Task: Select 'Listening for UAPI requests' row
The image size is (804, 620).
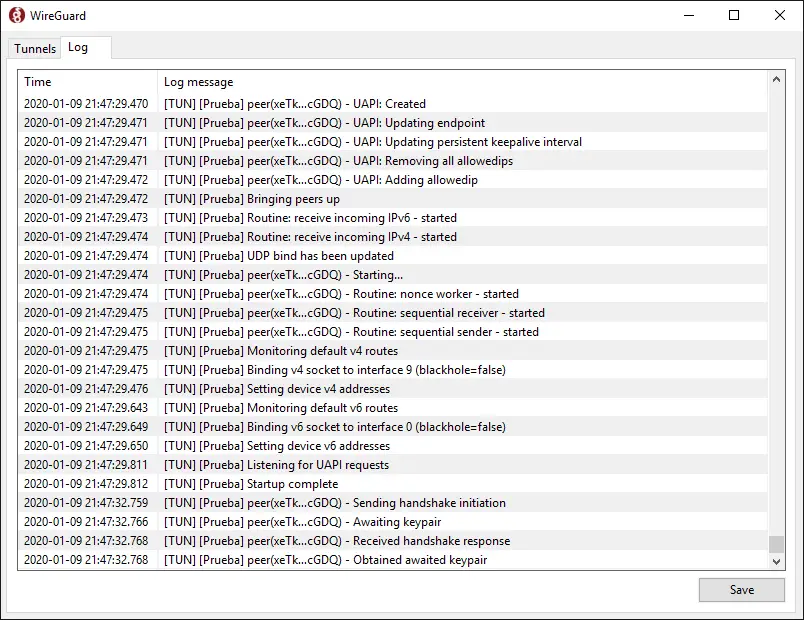Action: [x=393, y=464]
